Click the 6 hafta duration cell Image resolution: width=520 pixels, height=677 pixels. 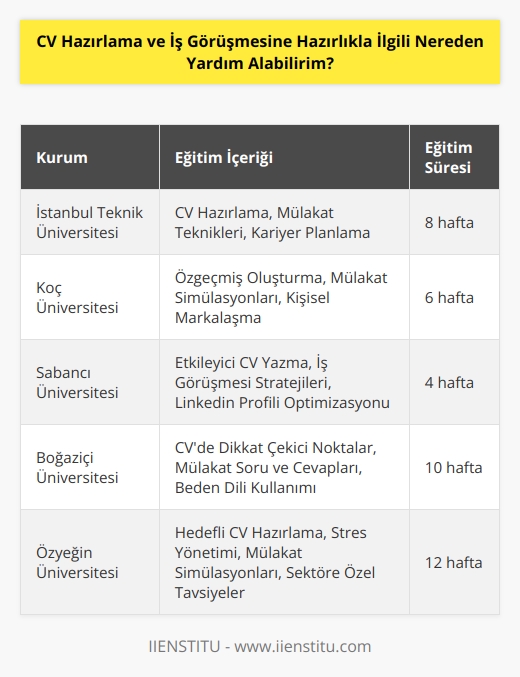tap(454, 297)
